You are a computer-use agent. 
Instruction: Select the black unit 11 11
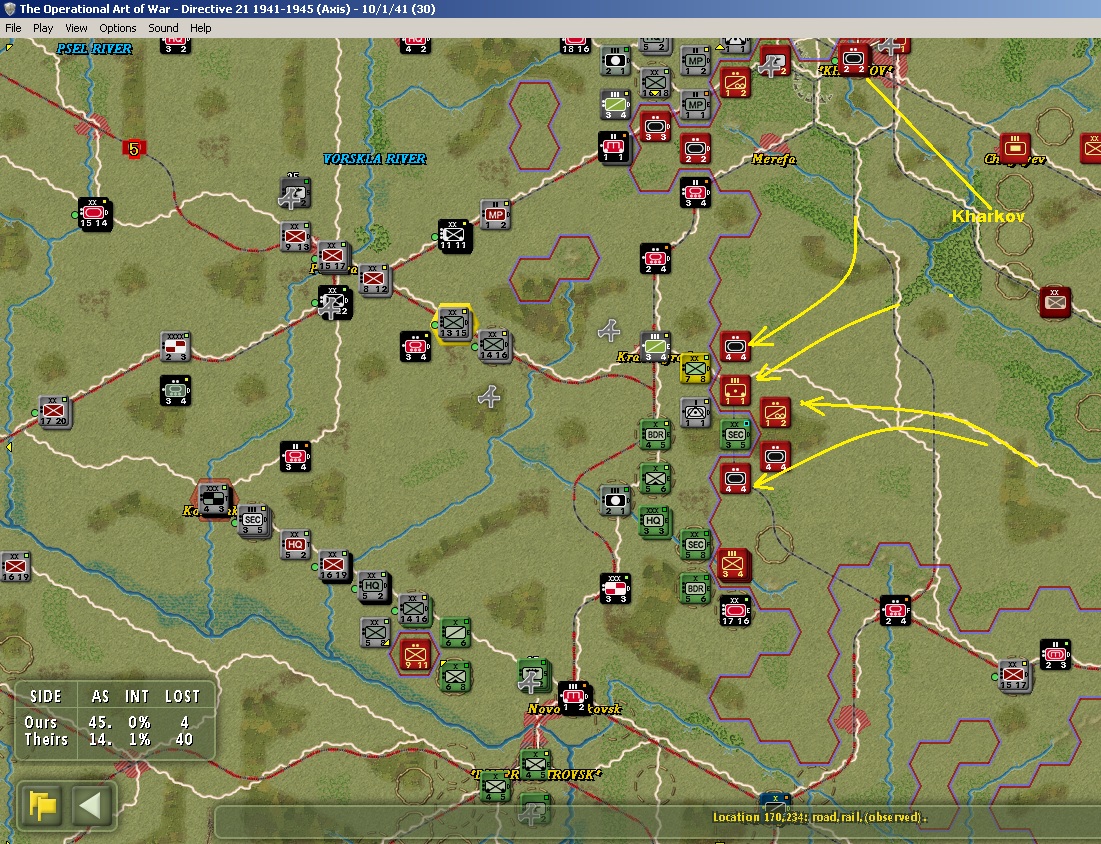tap(453, 236)
